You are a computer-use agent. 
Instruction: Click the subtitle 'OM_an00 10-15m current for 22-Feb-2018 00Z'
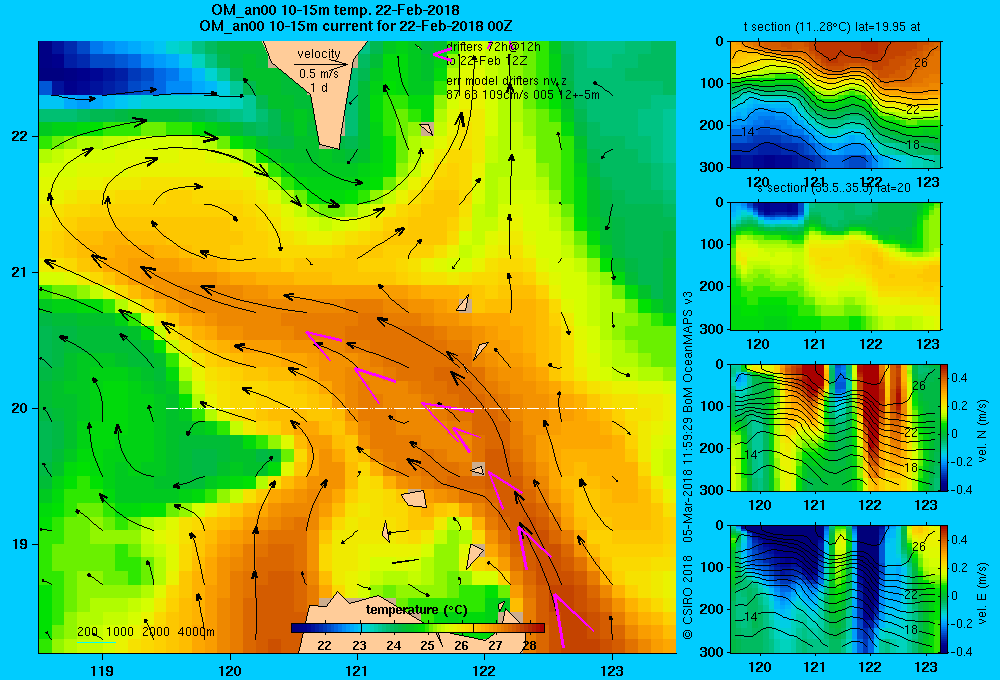pyautogui.click(x=355, y=26)
